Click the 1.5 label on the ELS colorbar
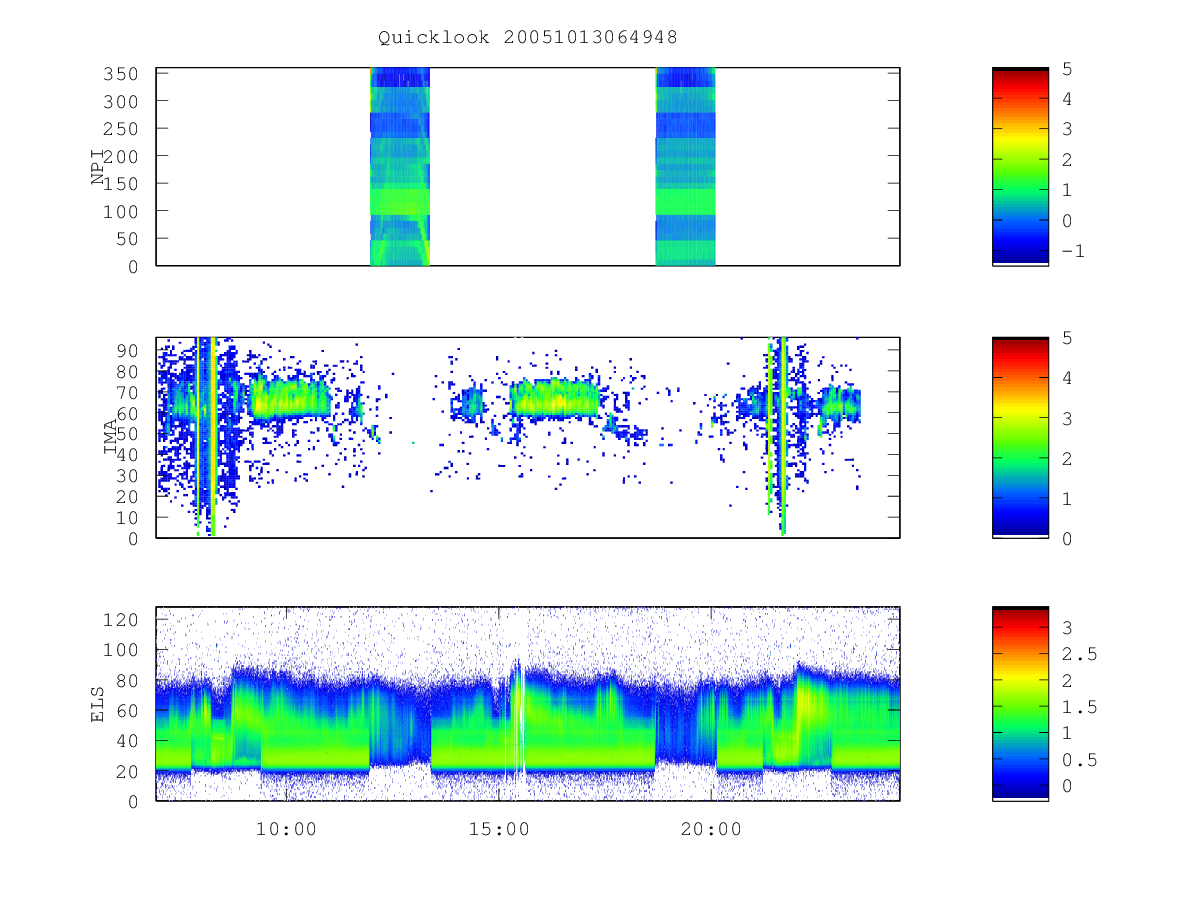The image size is (1200, 900). [x=1079, y=707]
